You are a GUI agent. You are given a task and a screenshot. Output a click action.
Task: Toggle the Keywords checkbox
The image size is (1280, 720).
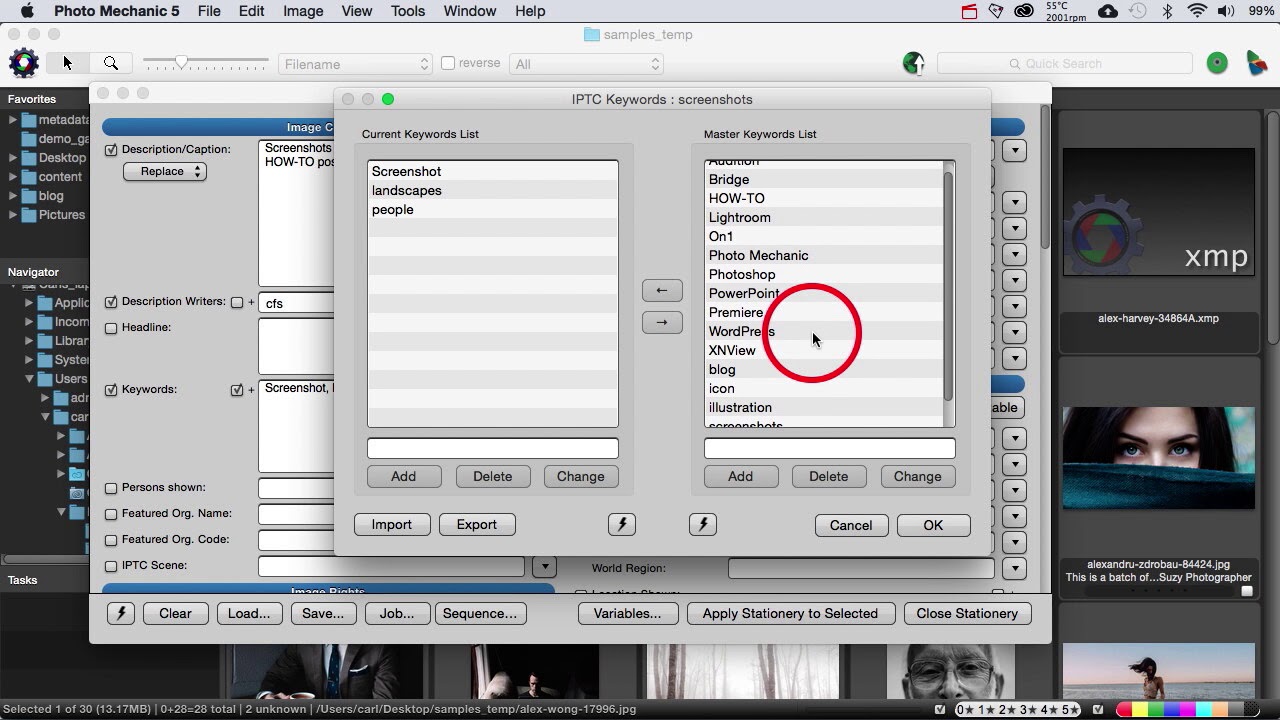click(111, 390)
